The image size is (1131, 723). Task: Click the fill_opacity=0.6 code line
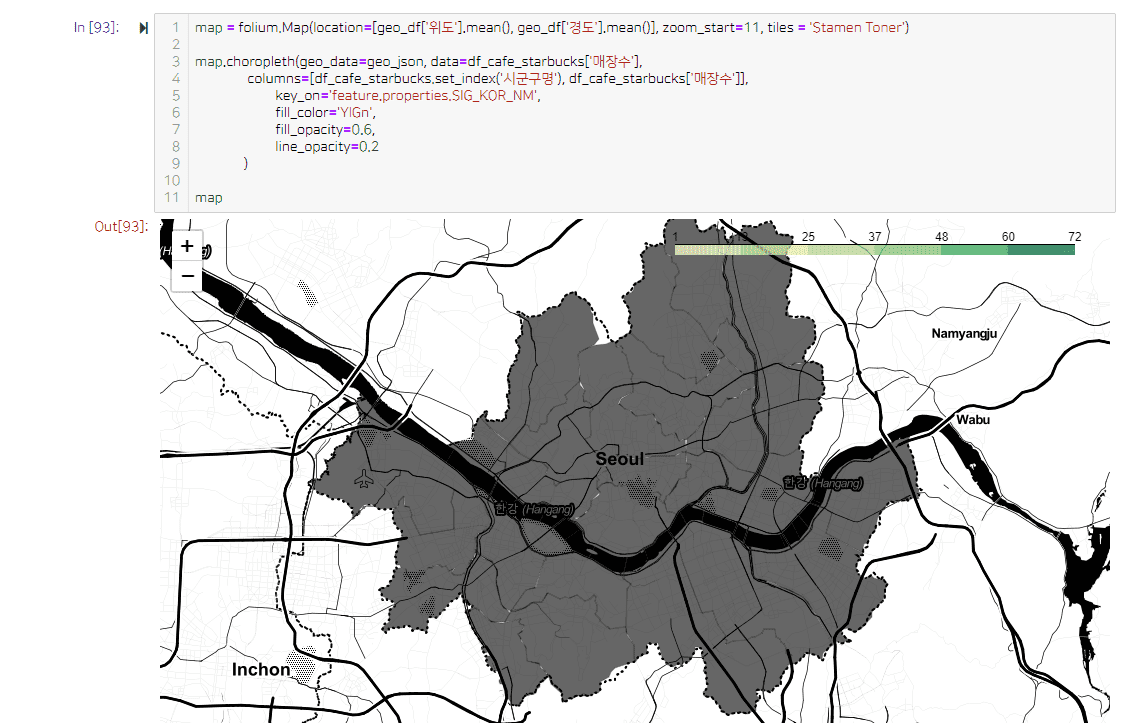[x=325, y=129]
